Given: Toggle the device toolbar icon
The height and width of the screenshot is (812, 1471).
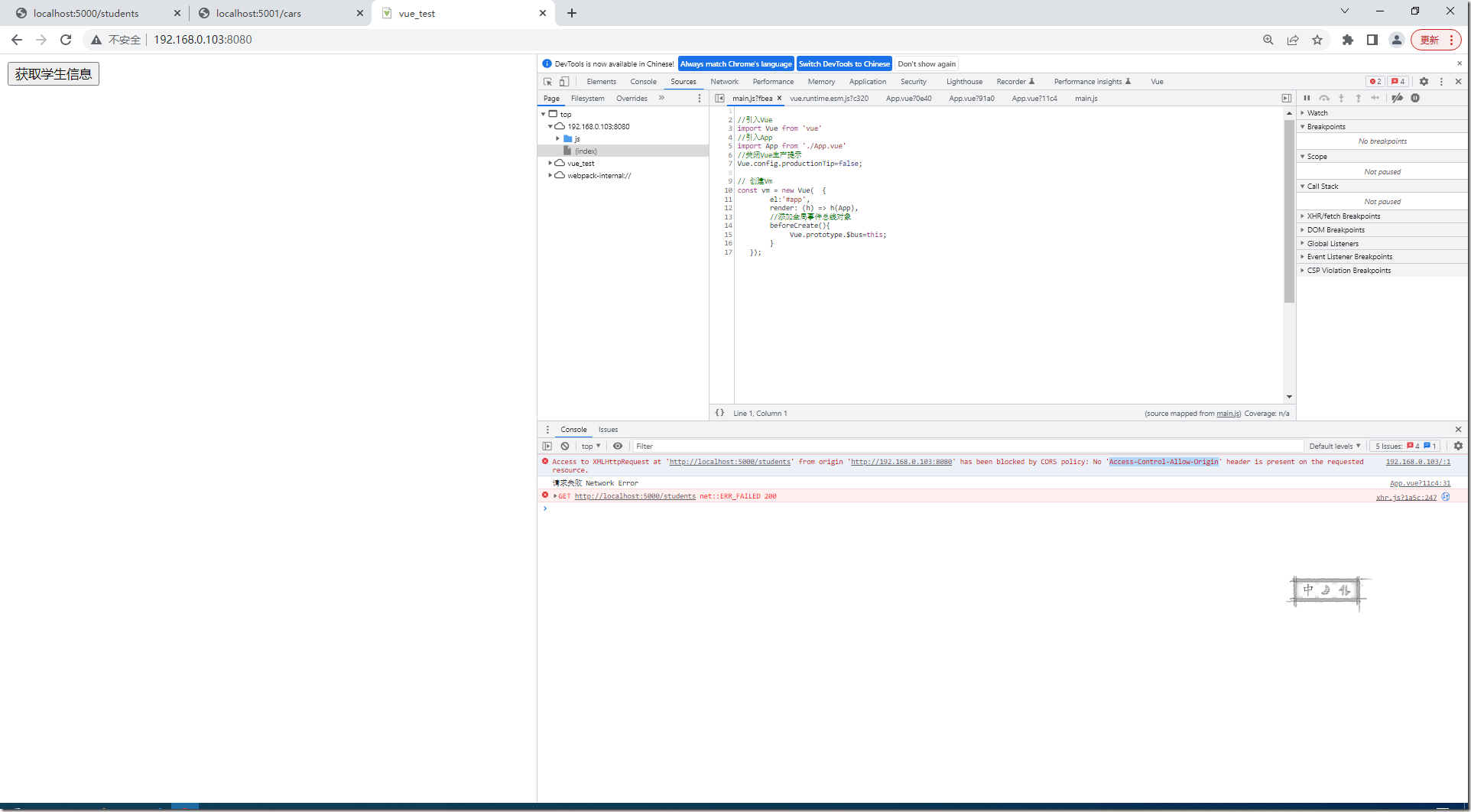Looking at the screenshot, I should pyautogui.click(x=563, y=82).
